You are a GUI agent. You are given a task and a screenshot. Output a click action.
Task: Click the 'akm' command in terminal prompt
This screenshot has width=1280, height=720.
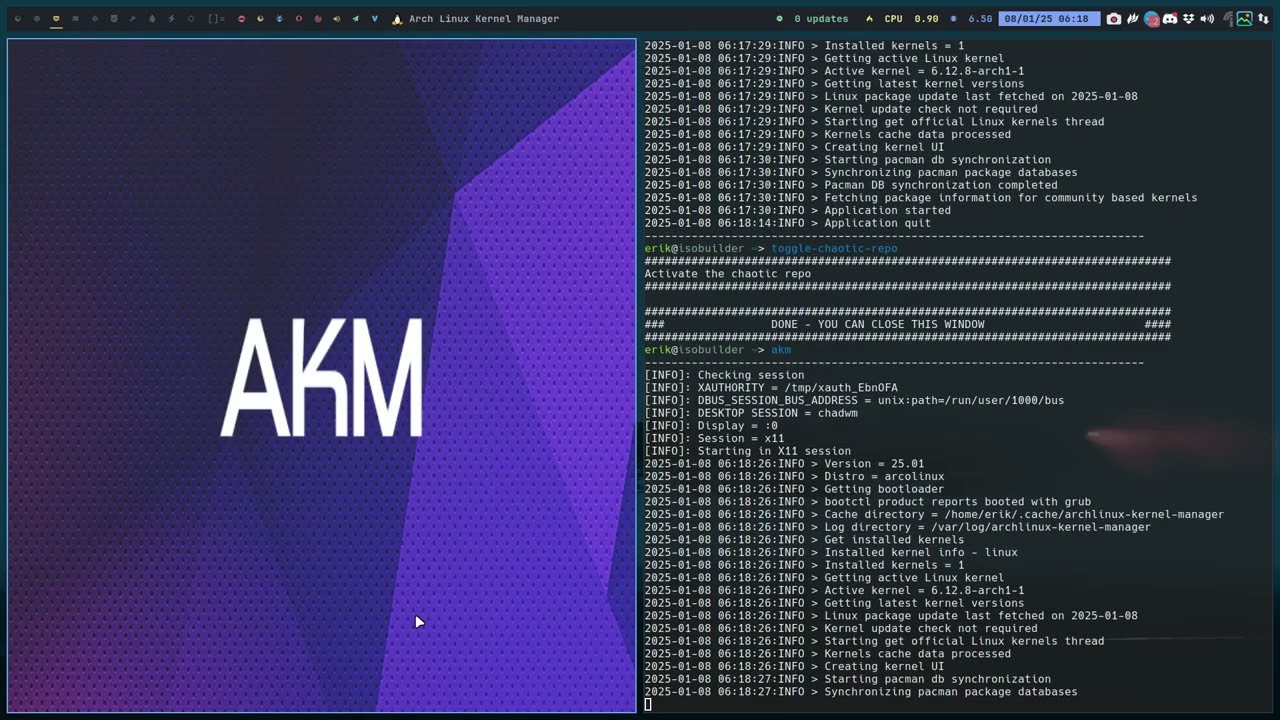click(781, 350)
